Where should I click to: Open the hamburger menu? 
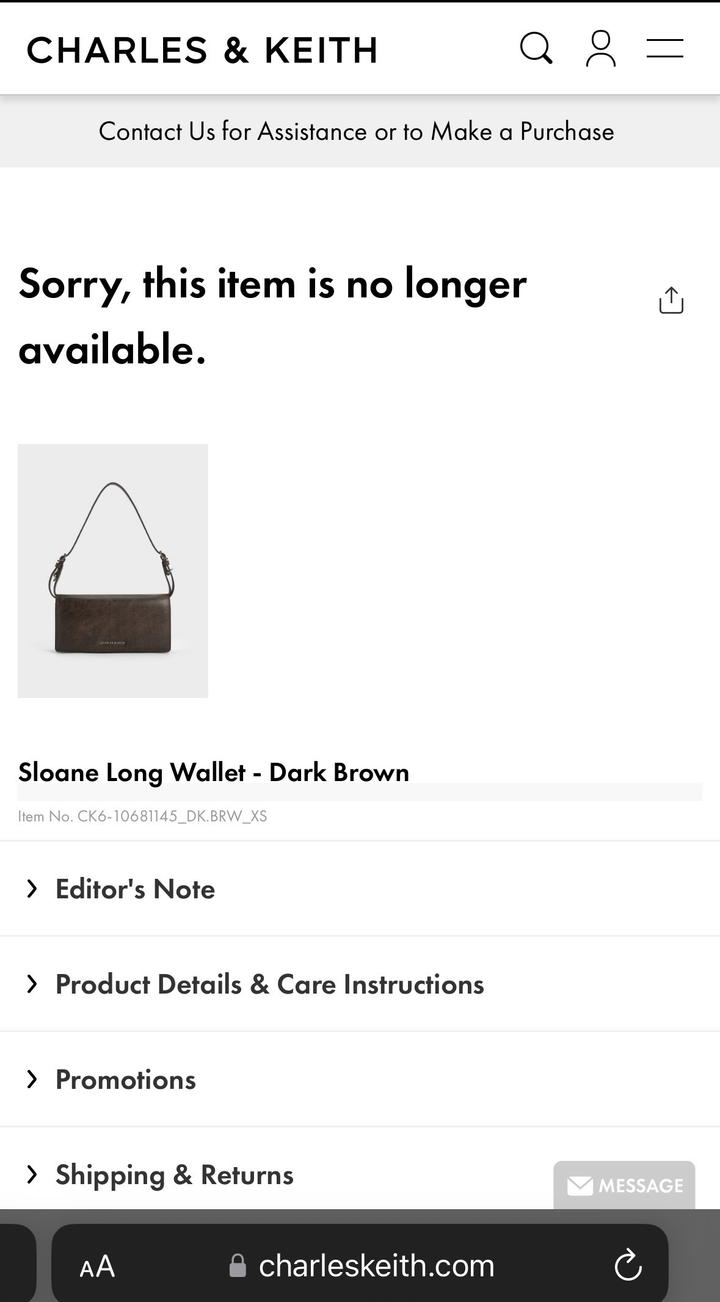[x=665, y=48]
